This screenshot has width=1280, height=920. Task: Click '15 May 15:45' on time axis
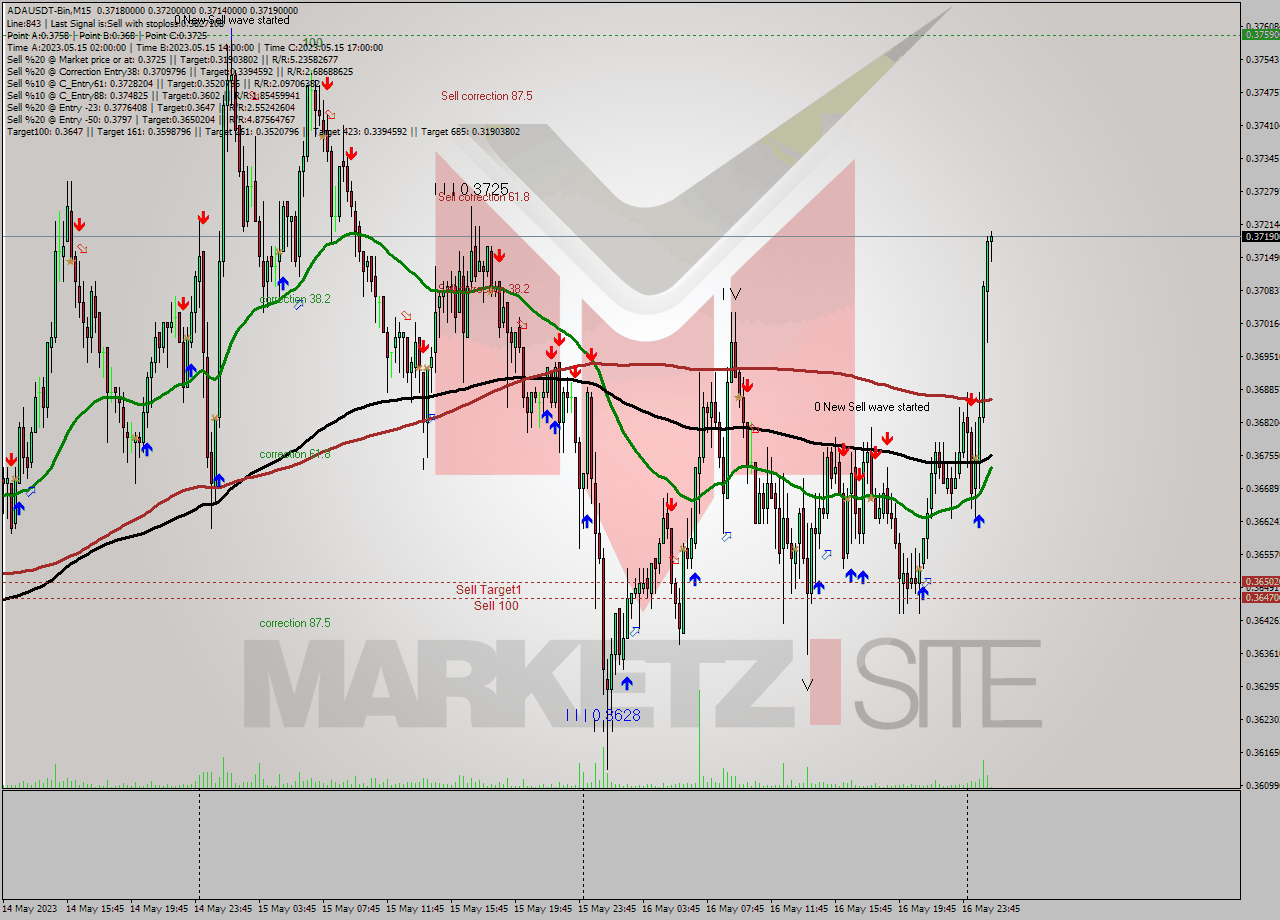click(479, 909)
